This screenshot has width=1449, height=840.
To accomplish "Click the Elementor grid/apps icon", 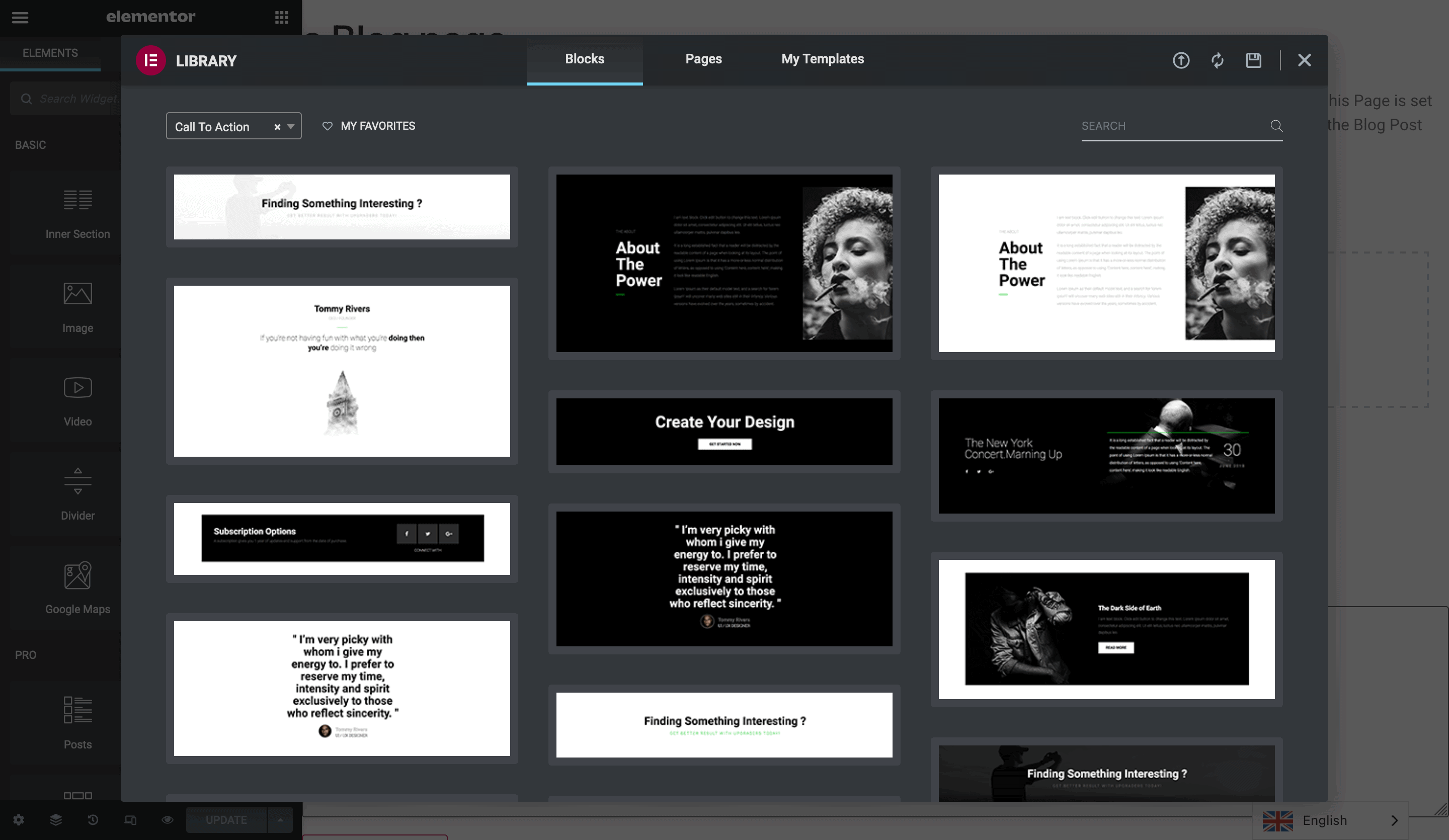I will pyautogui.click(x=282, y=16).
